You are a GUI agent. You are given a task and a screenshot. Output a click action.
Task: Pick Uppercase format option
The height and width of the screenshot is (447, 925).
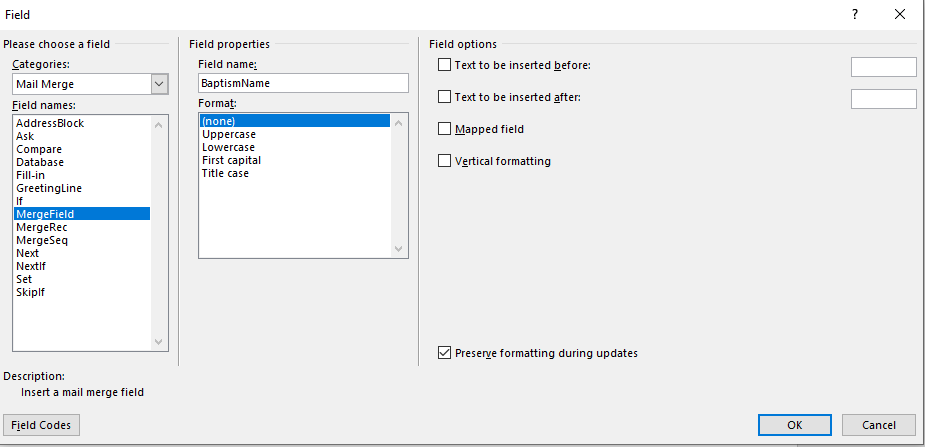tap(228, 134)
